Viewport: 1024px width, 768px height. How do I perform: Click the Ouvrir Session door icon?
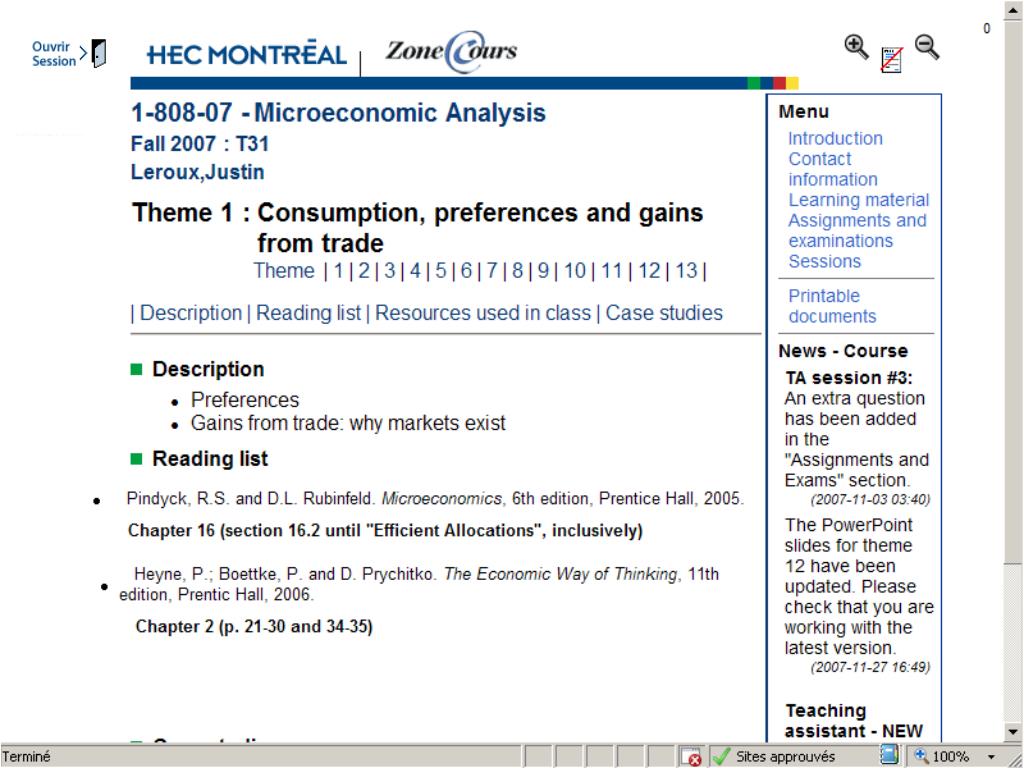tap(99, 54)
